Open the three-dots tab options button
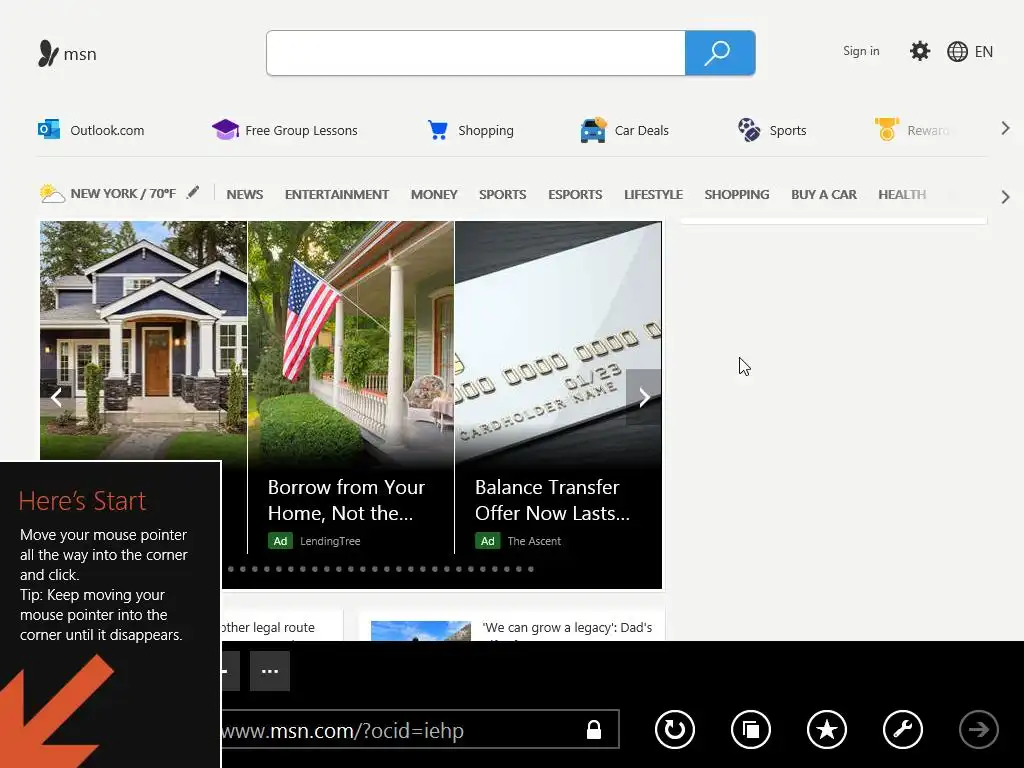The image size is (1024, 768). pyautogui.click(x=270, y=671)
